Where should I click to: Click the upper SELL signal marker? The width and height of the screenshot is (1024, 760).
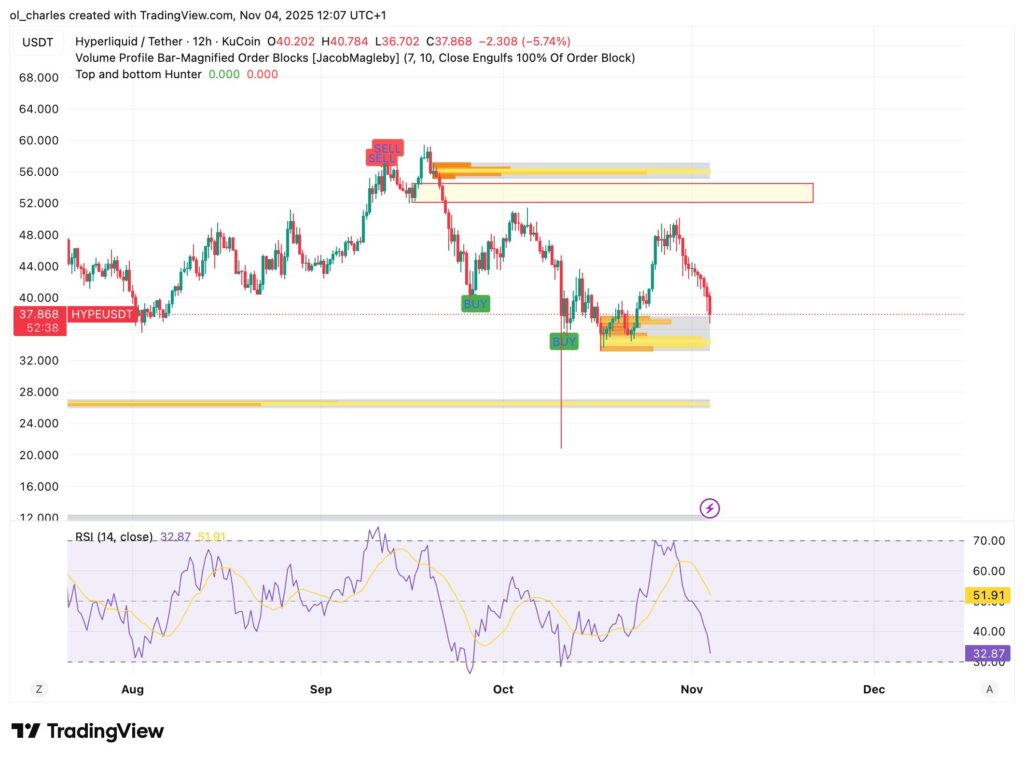click(388, 147)
